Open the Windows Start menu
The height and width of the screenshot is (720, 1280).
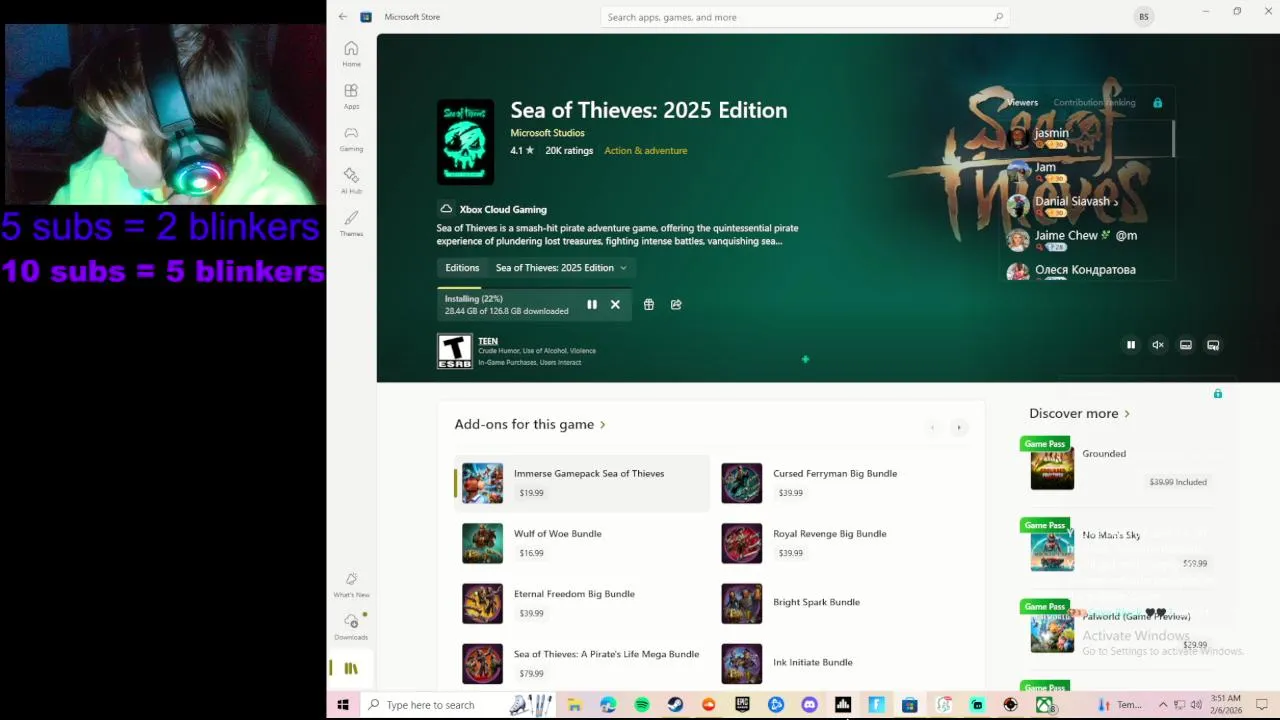(343, 705)
